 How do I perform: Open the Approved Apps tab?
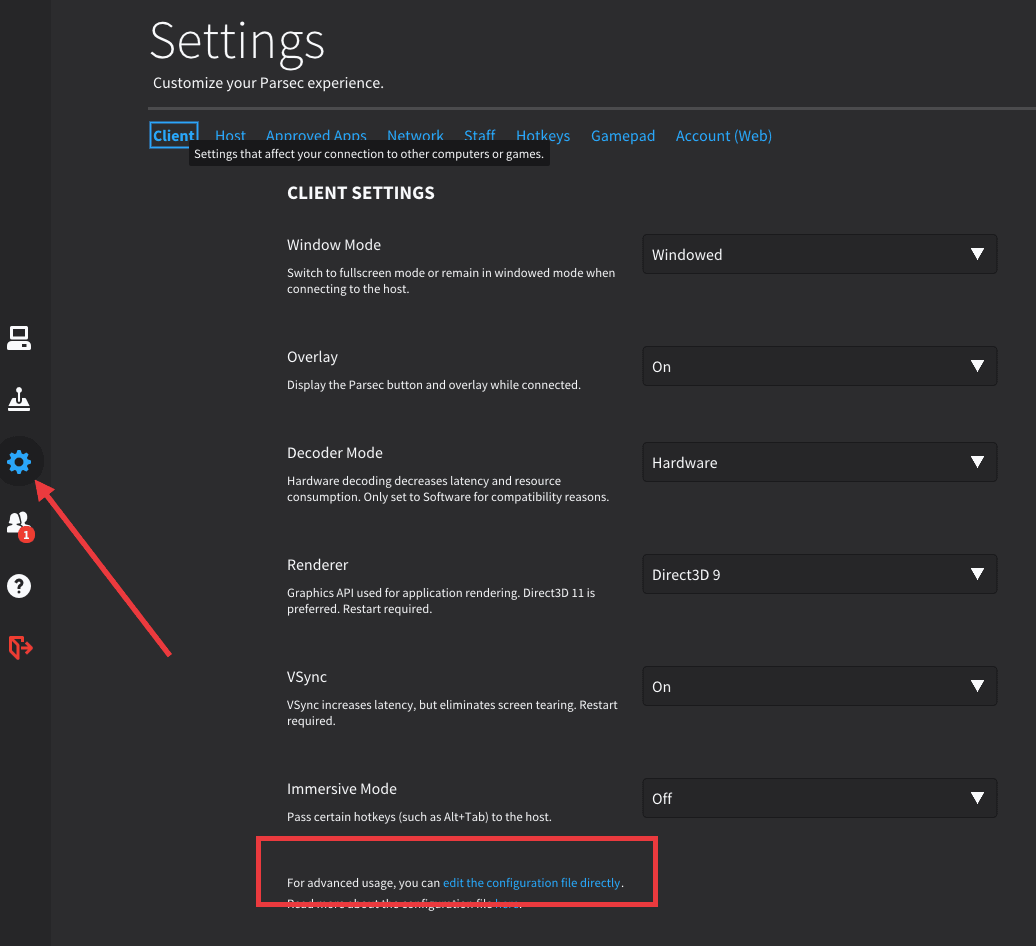coord(316,136)
